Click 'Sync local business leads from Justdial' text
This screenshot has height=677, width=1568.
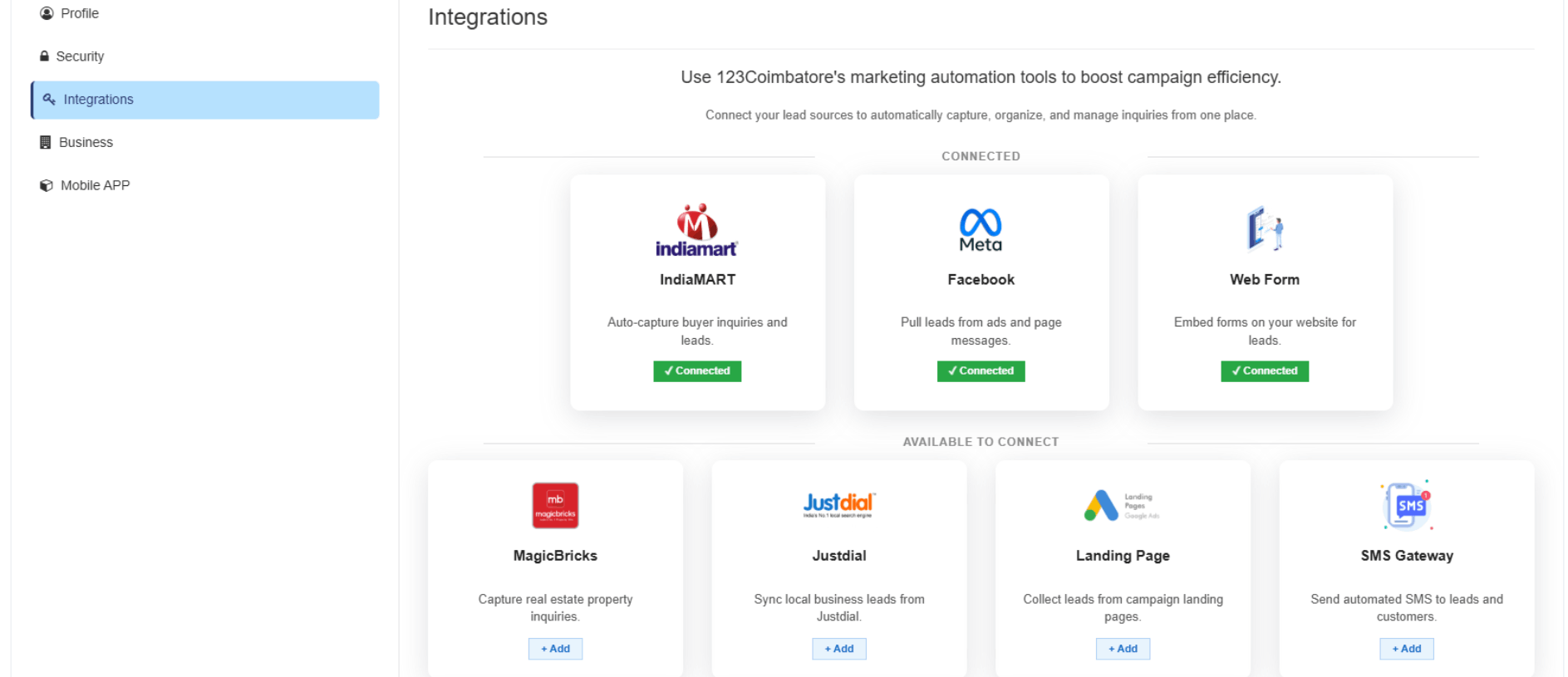point(839,608)
